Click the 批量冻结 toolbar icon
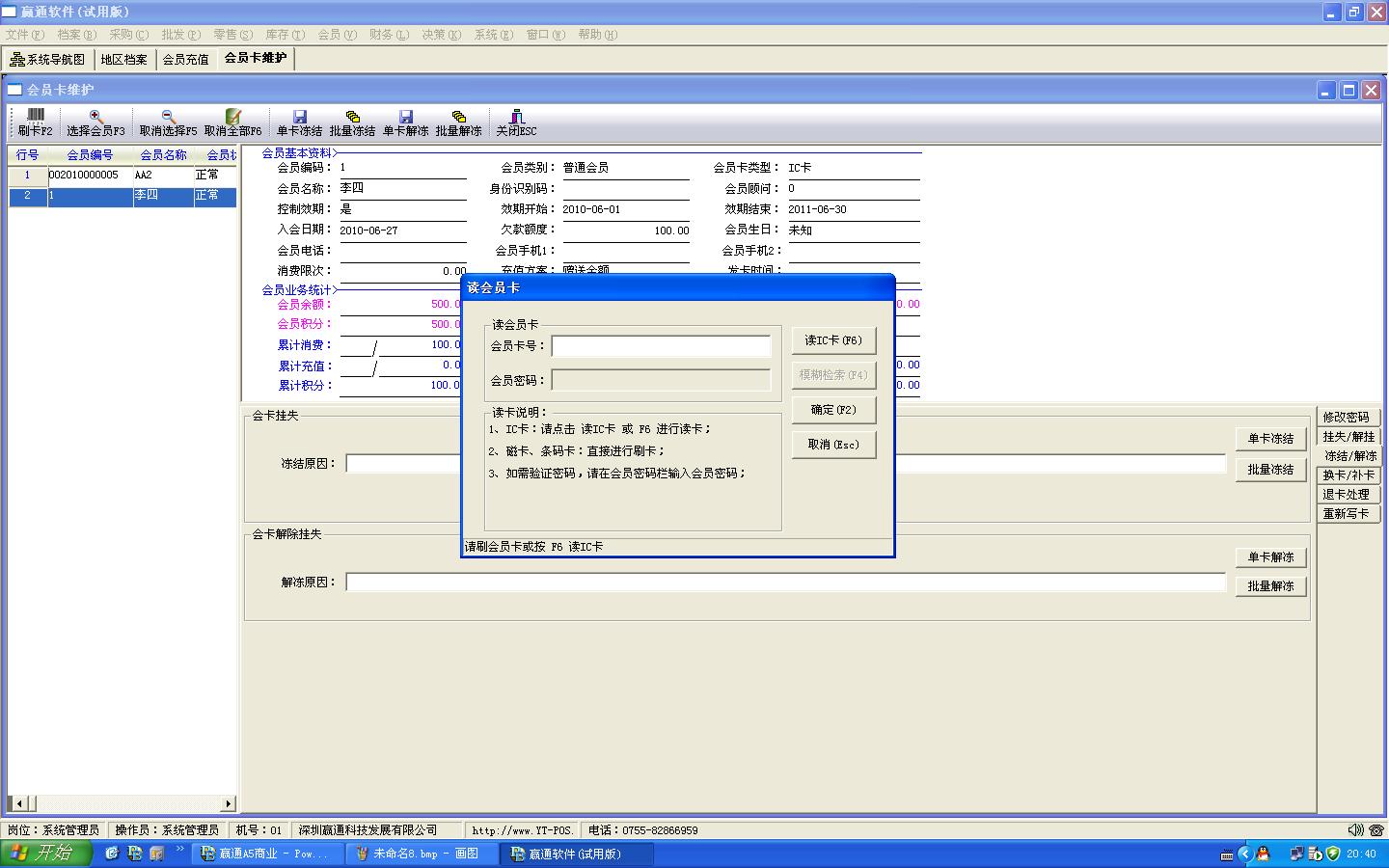This screenshot has height=868, width=1389. [352, 117]
